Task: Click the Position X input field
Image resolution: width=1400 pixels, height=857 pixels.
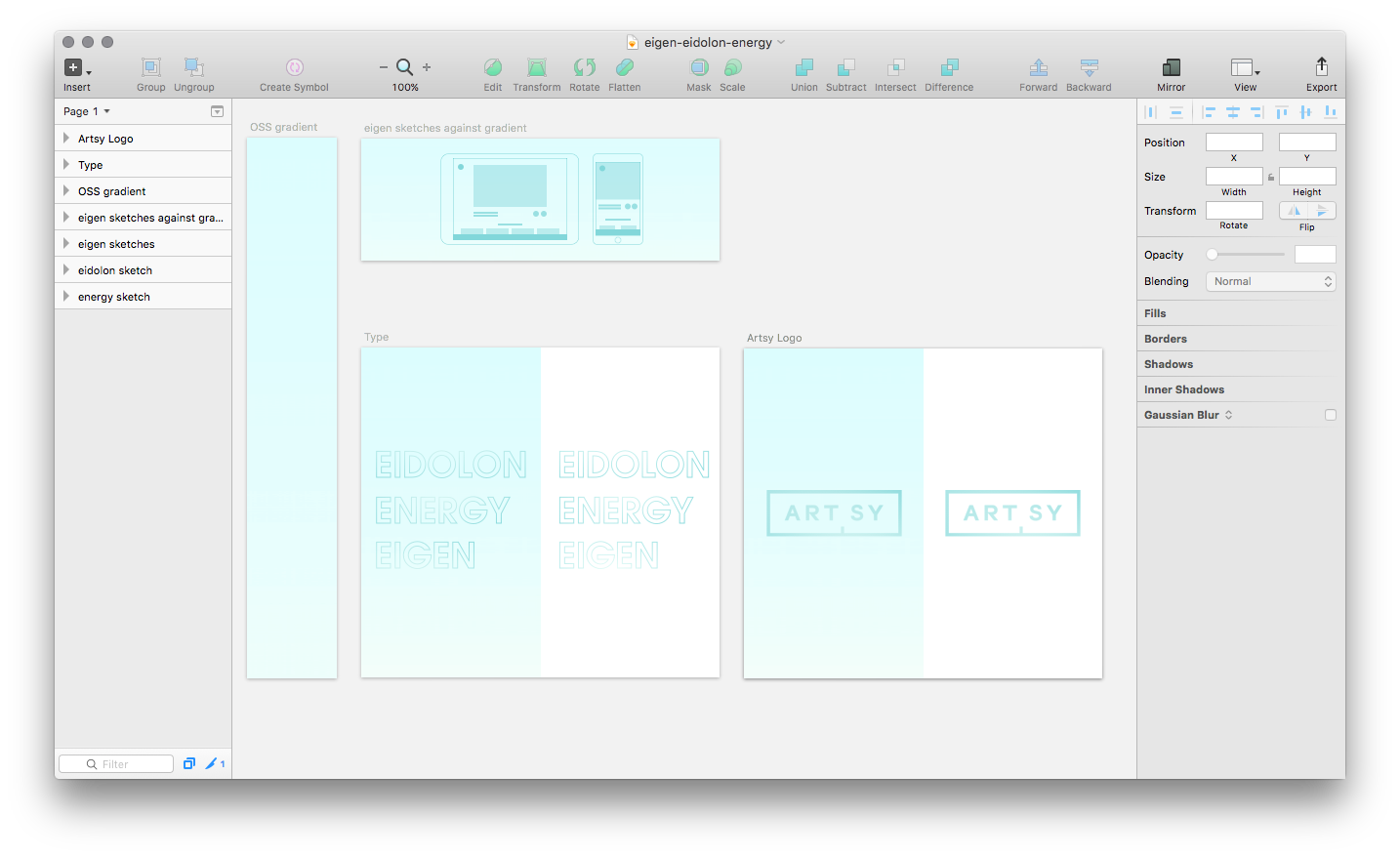Action: point(1234,142)
